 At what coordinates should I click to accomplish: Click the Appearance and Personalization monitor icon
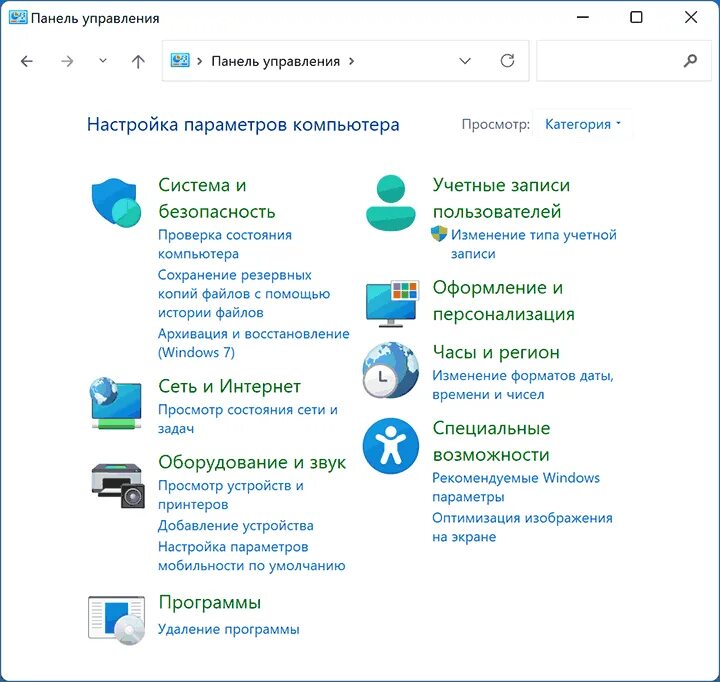(393, 303)
